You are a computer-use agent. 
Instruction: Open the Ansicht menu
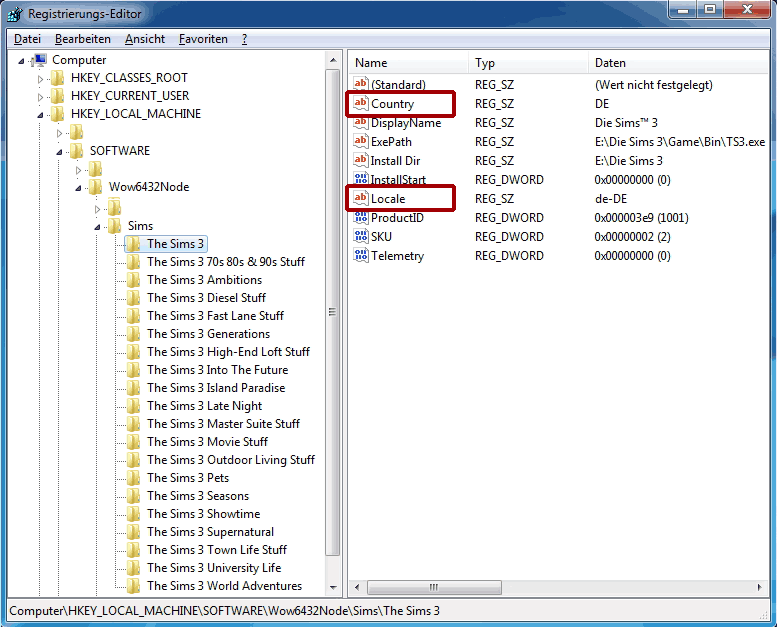coord(145,39)
